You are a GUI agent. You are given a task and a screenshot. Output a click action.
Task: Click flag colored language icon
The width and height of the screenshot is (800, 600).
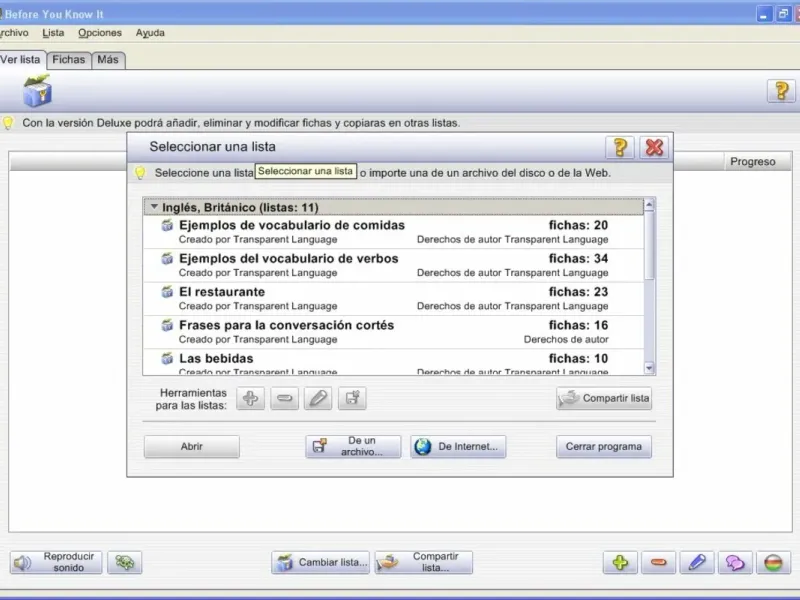tap(773, 562)
